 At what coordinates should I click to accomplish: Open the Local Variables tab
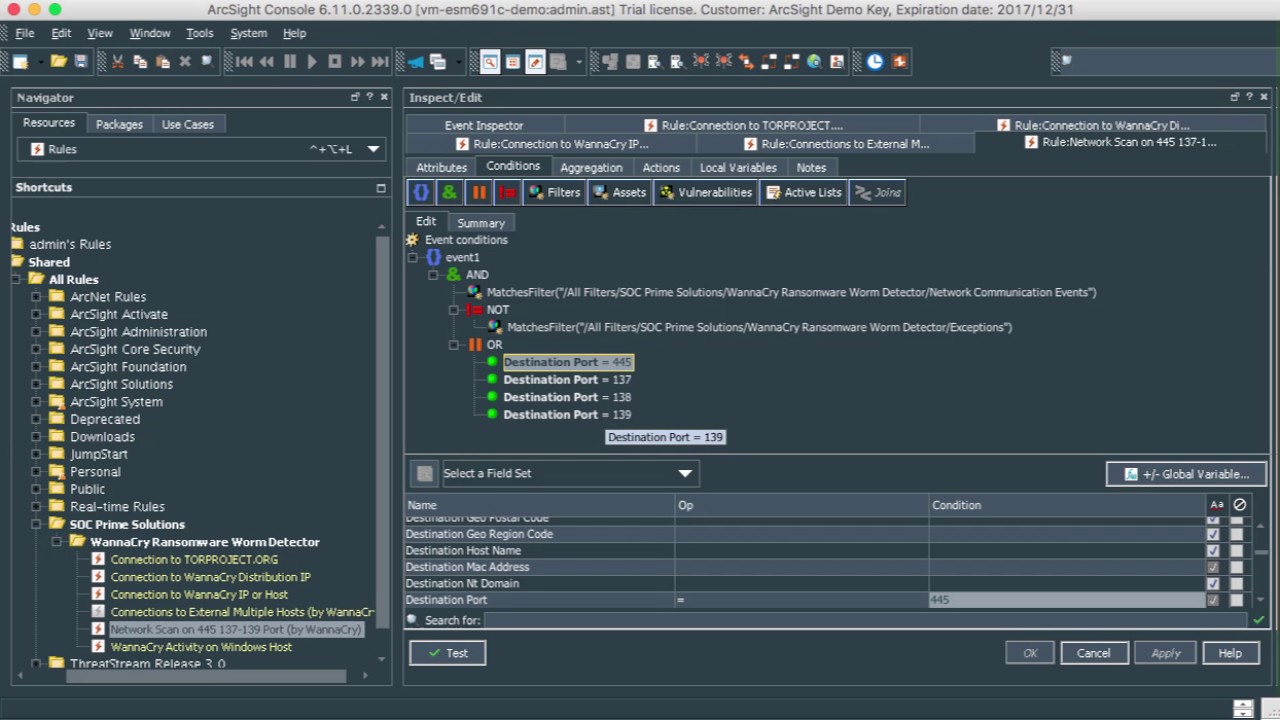pos(738,167)
